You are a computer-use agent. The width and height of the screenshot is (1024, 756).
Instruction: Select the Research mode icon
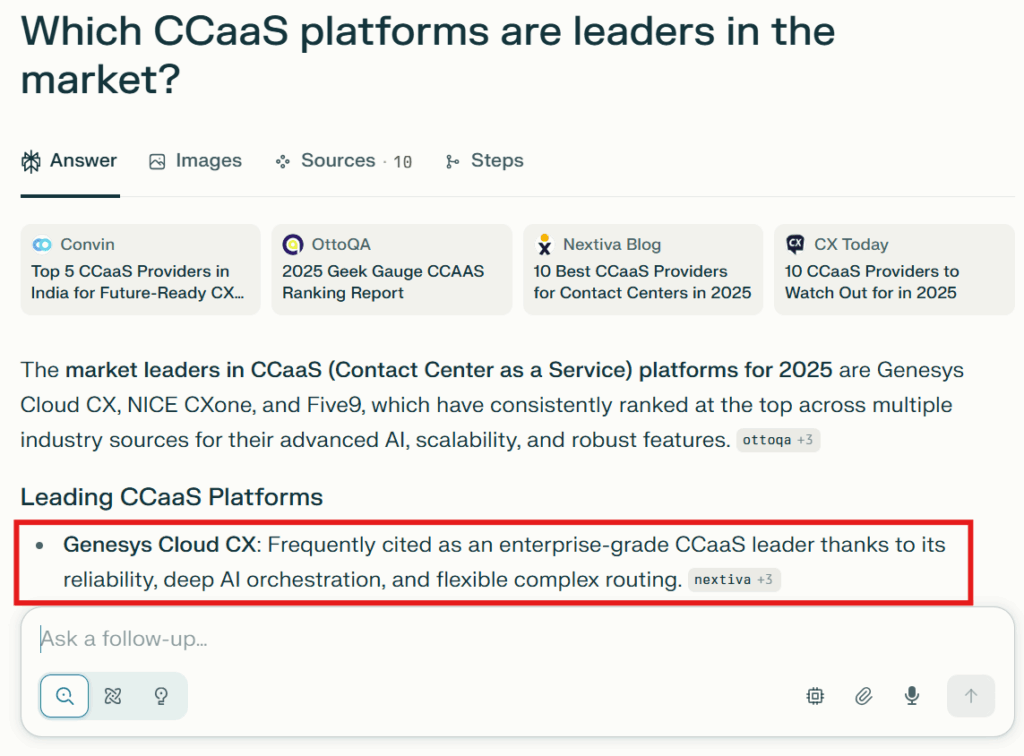[x=113, y=696]
